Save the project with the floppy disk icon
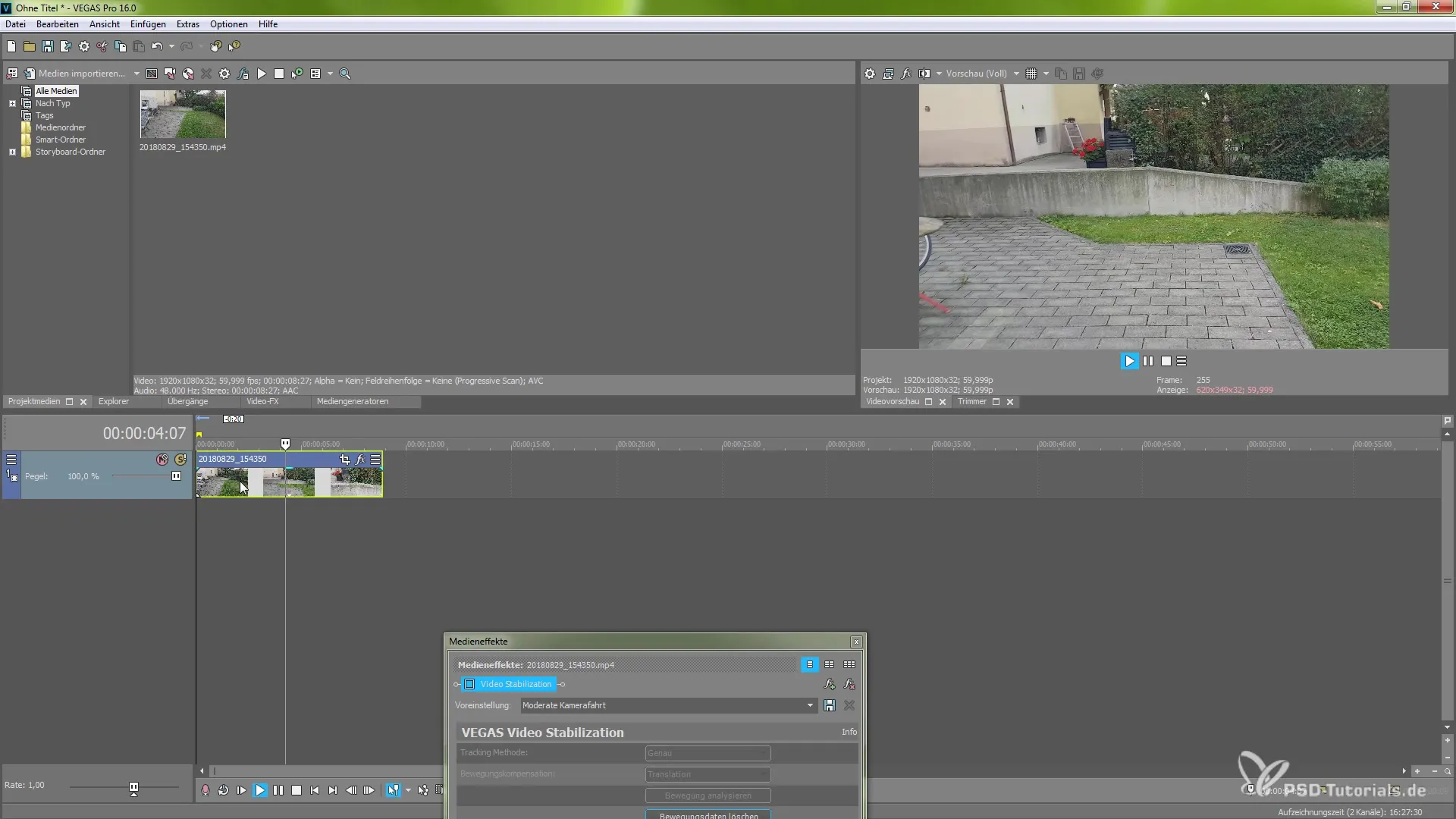The width and height of the screenshot is (1456, 819). coord(48,46)
